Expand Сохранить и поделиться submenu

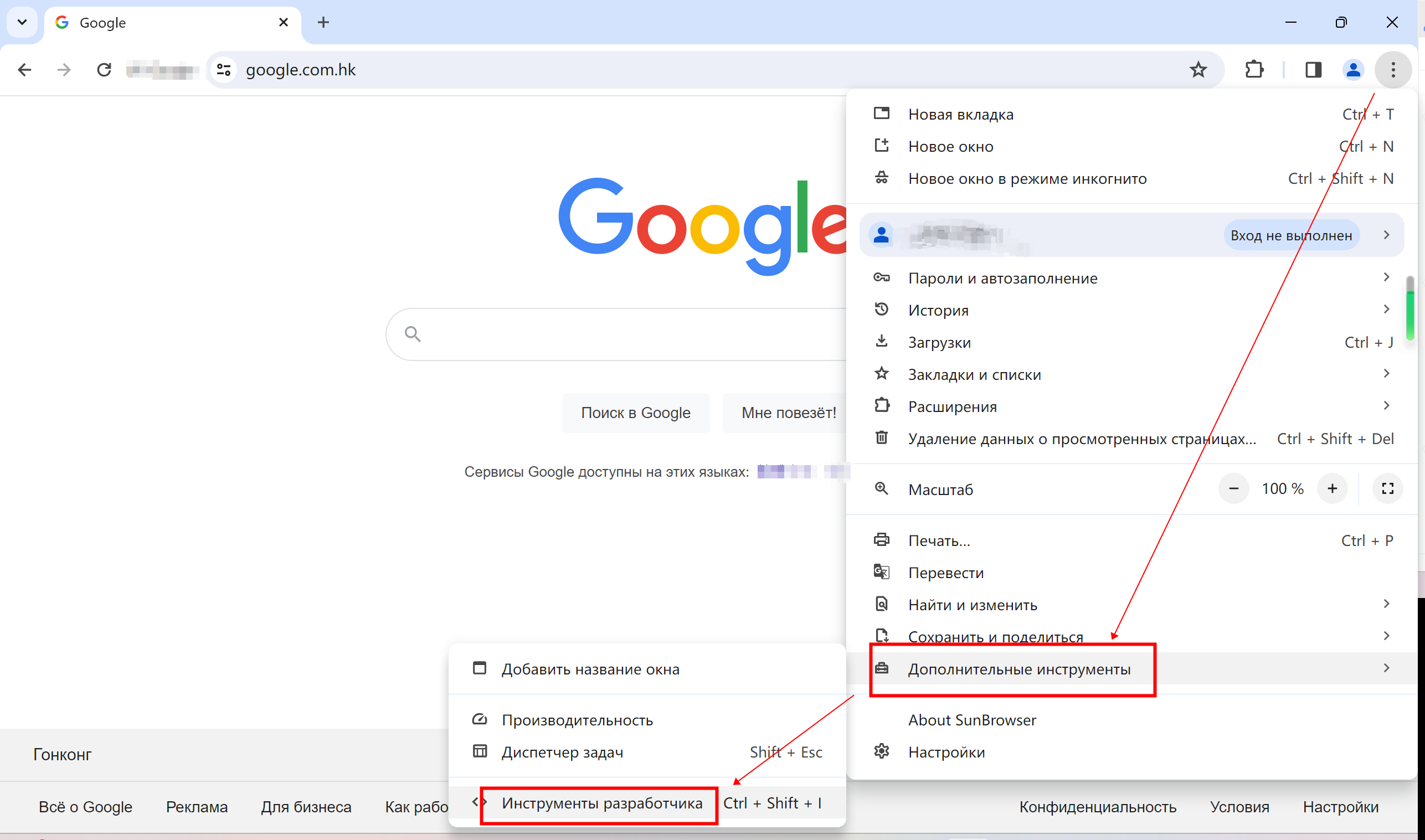pyautogui.click(x=1131, y=637)
